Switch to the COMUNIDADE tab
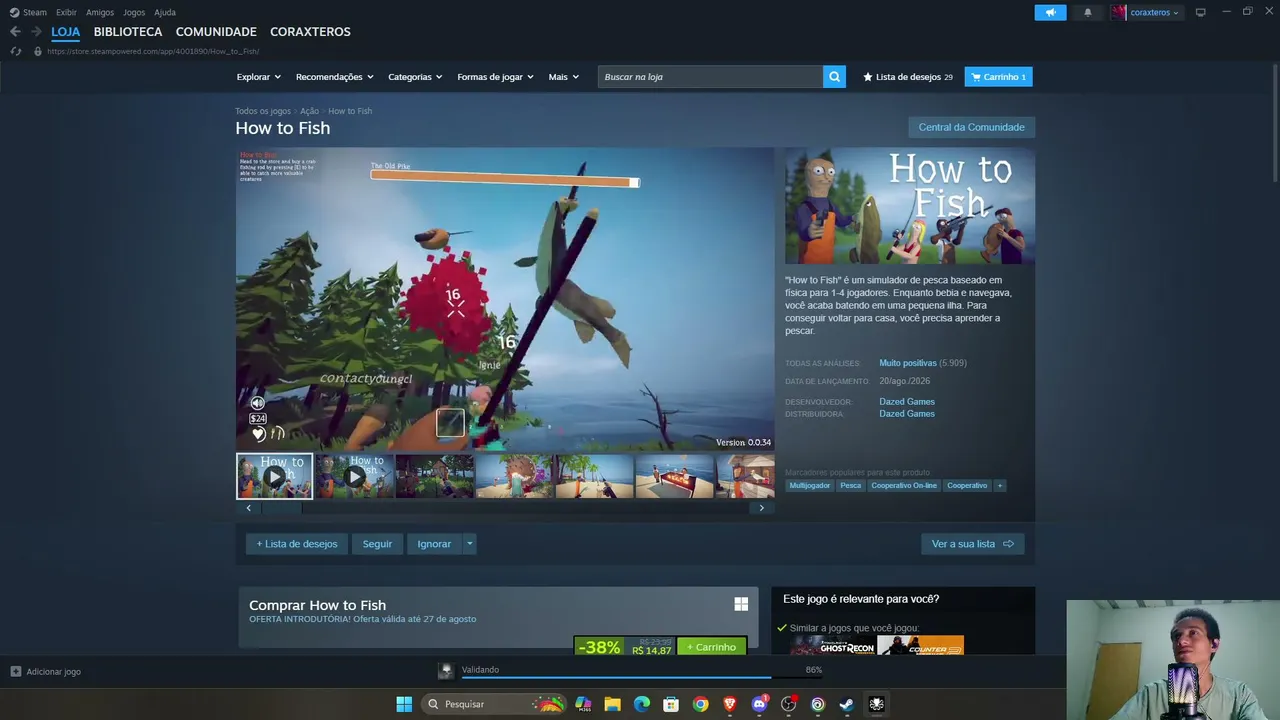The width and height of the screenshot is (1280, 720). pyautogui.click(x=216, y=32)
